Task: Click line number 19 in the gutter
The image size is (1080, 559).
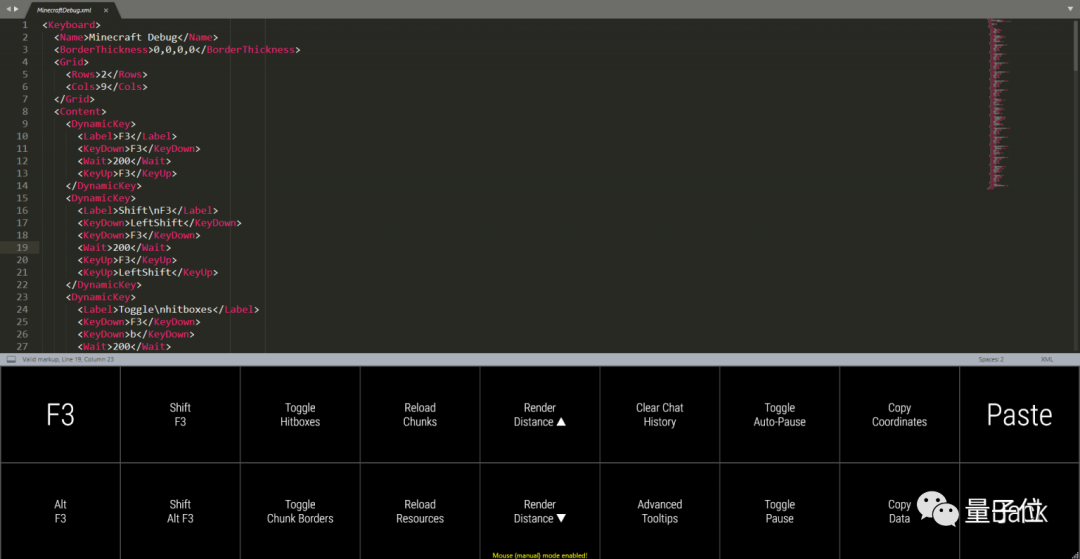Action: (23, 247)
